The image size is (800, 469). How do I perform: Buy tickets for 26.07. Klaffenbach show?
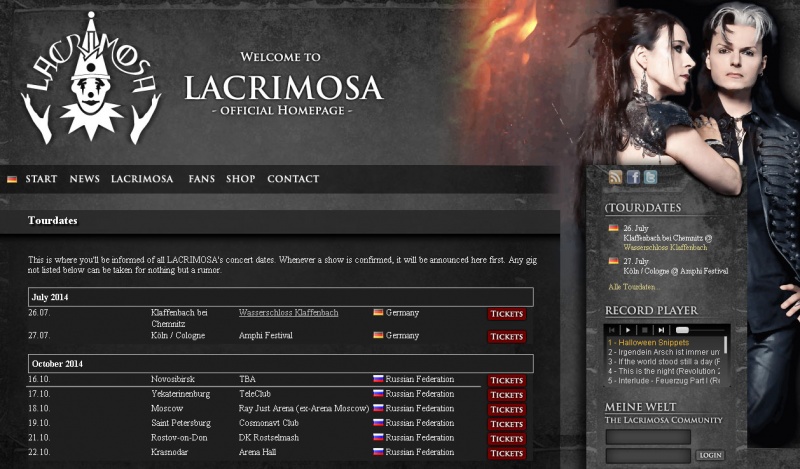507,314
